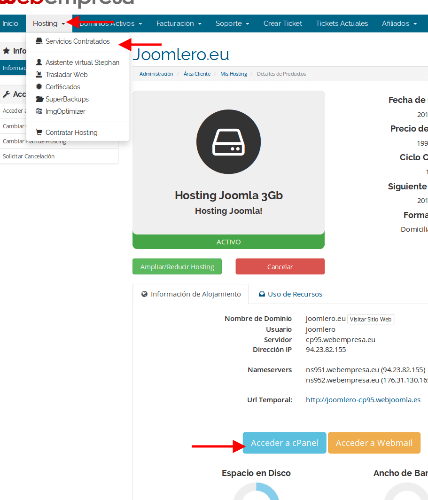Click the Contratar Hosting cart icon

click(x=39, y=132)
